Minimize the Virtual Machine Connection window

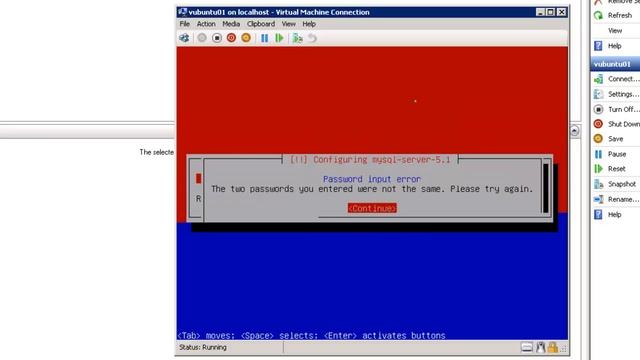tap(540, 12)
